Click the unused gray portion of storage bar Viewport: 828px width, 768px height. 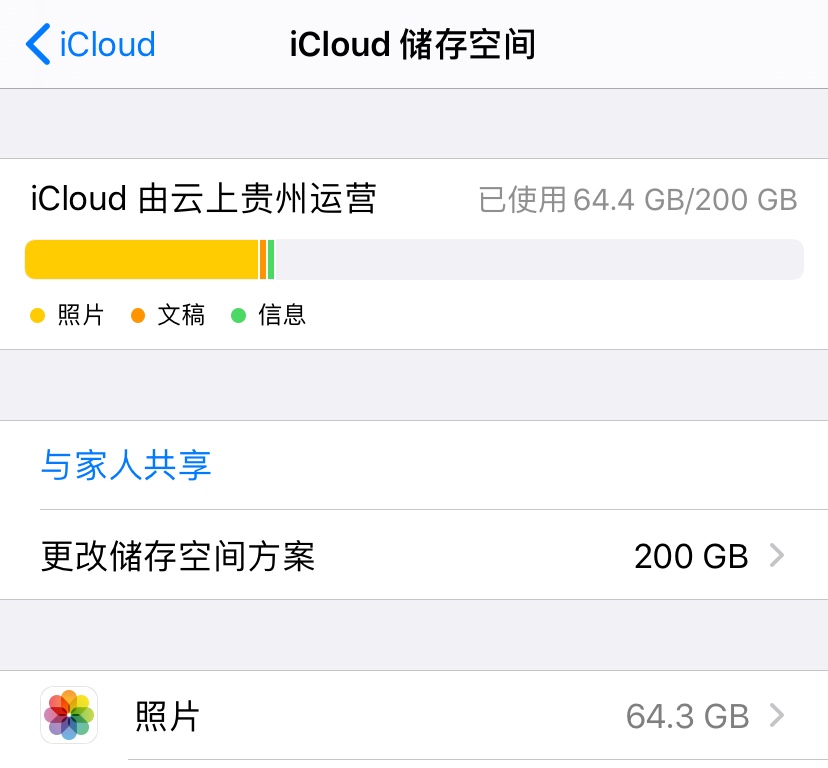(538, 260)
